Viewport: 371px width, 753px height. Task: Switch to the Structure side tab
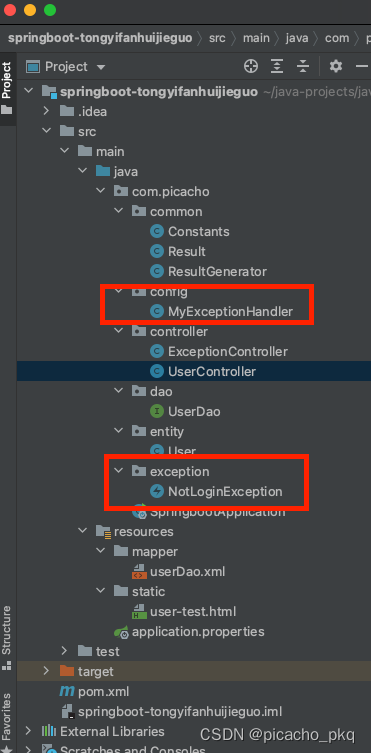click(x=7, y=637)
